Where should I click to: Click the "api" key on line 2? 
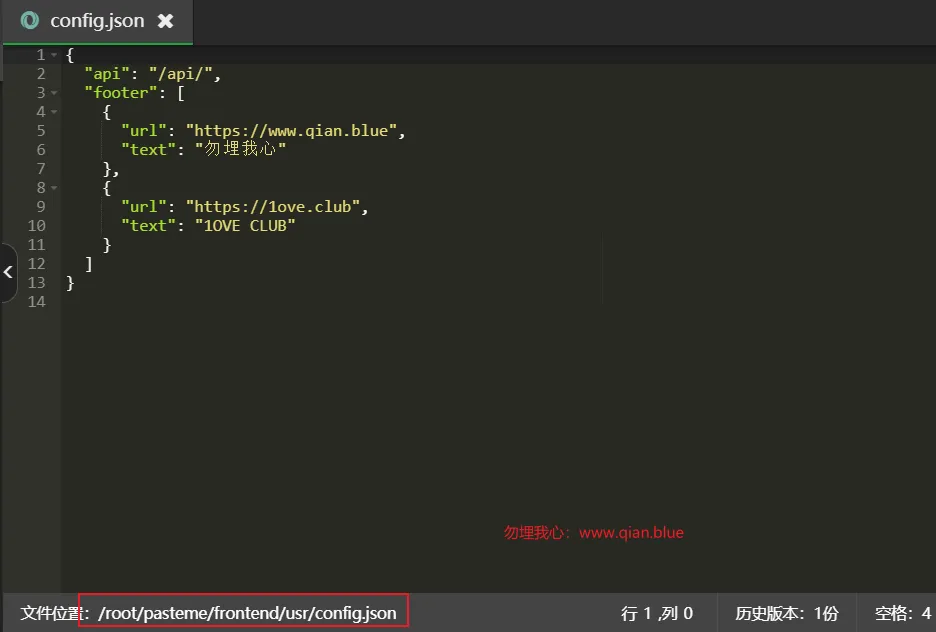pos(107,74)
